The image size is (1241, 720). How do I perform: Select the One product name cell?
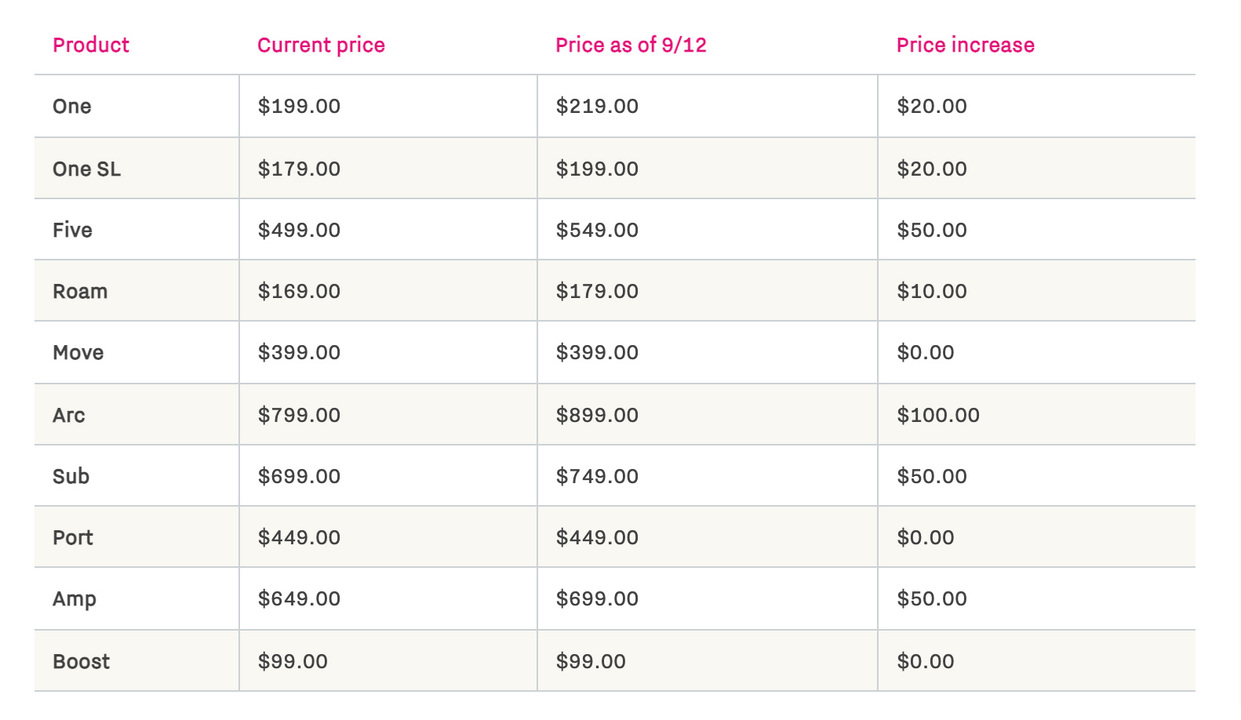coord(72,106)
